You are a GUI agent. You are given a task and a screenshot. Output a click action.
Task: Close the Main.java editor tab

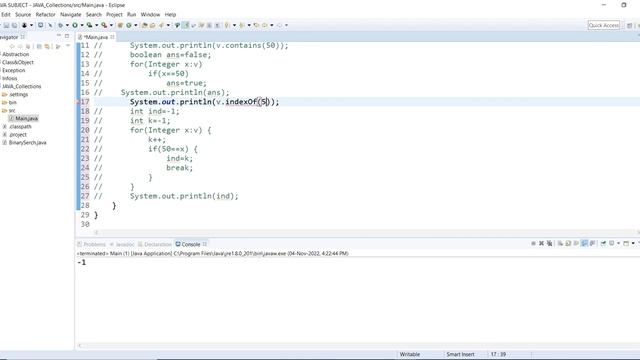pos(112,37)
